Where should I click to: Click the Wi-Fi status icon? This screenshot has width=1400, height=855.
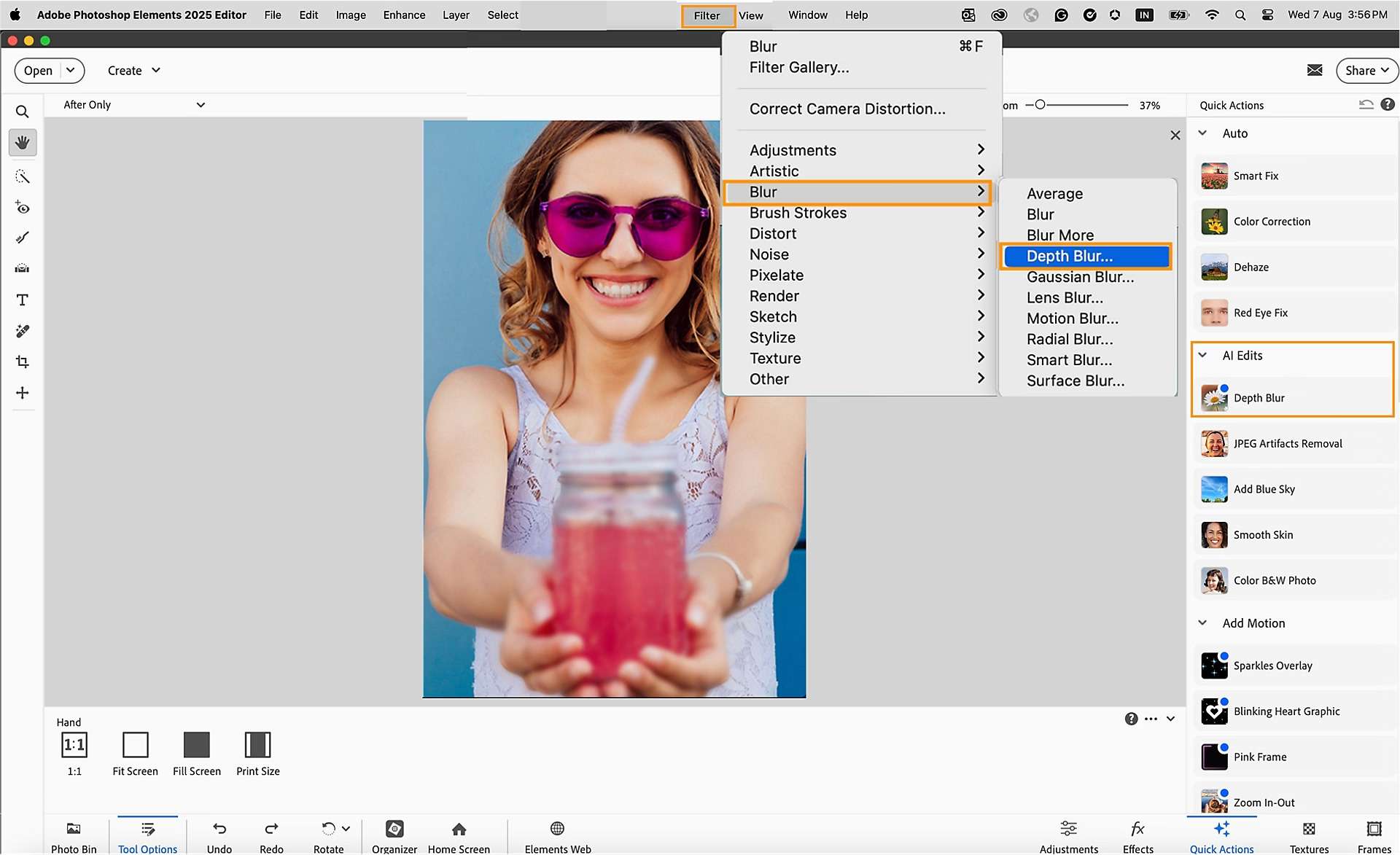[1212, 15]
